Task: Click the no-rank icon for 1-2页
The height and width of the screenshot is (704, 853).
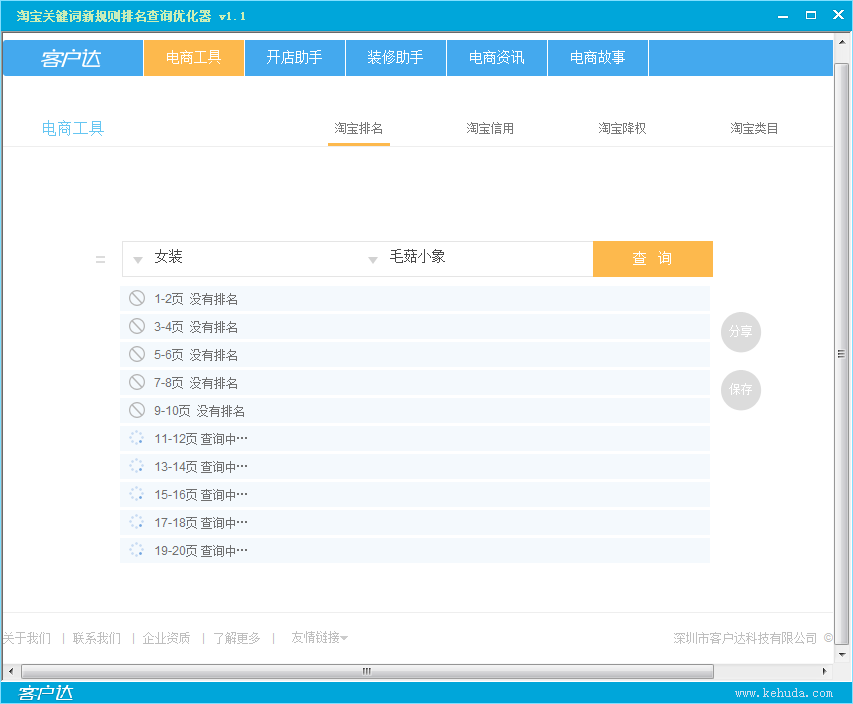Action: (x=137, y=298)
